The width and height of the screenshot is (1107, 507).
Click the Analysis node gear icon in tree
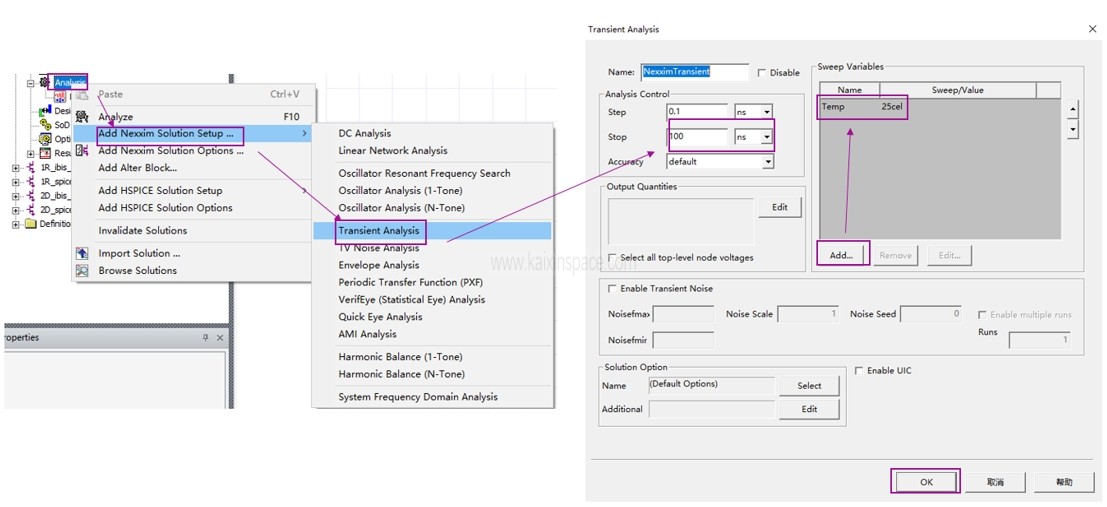pyautogui.click(x=44, y=82)
